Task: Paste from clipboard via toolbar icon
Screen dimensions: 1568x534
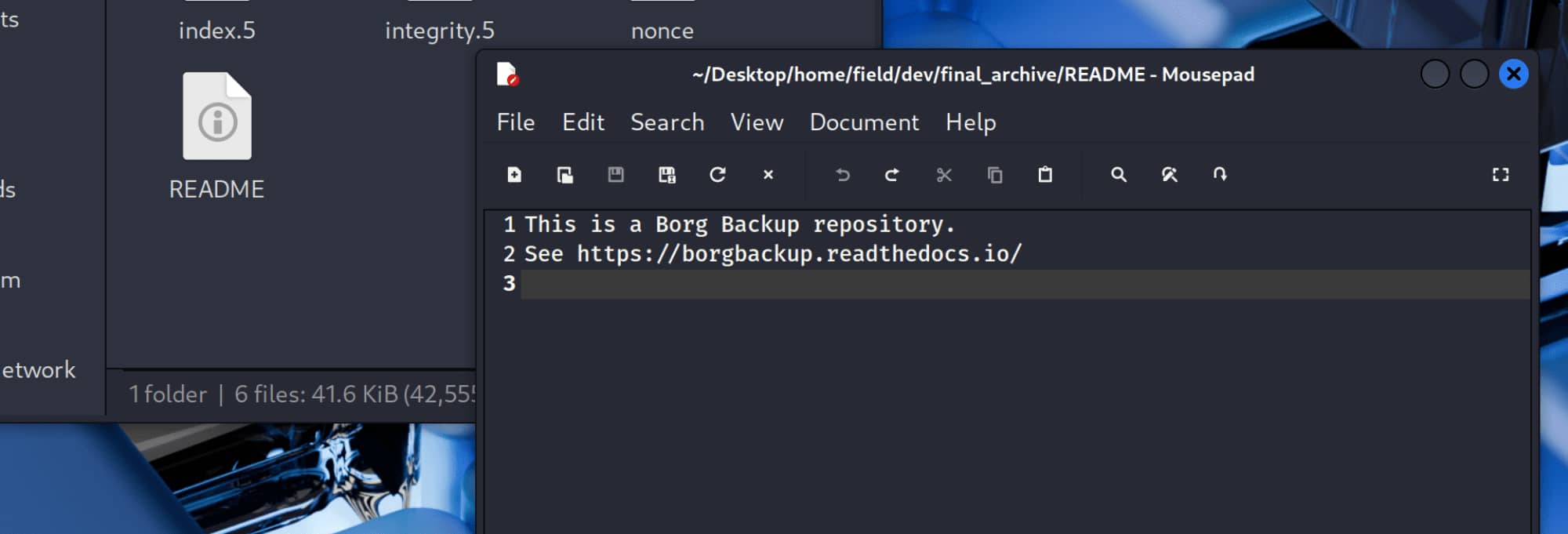Action: coord(1045,175)
